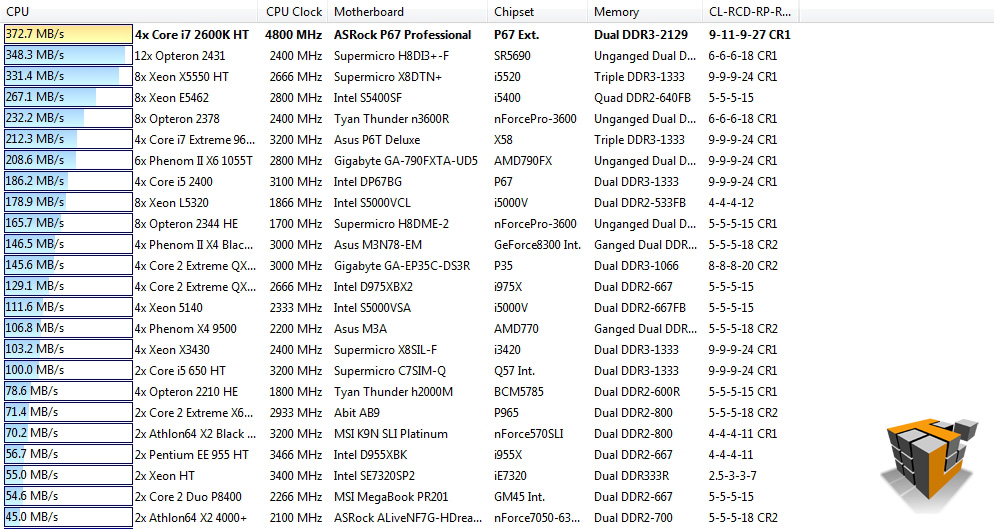Click the Asus P6T Deluxe motherboard cell

tap(377, 140)
